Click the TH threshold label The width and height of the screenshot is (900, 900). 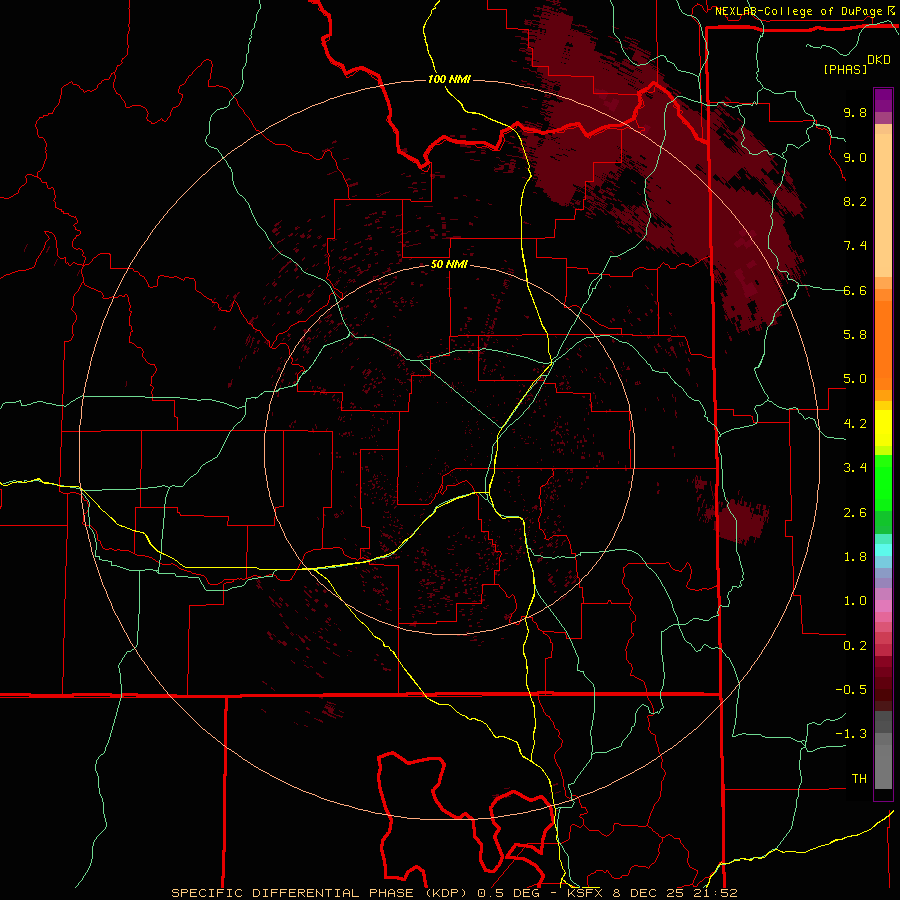pos(859,779)
